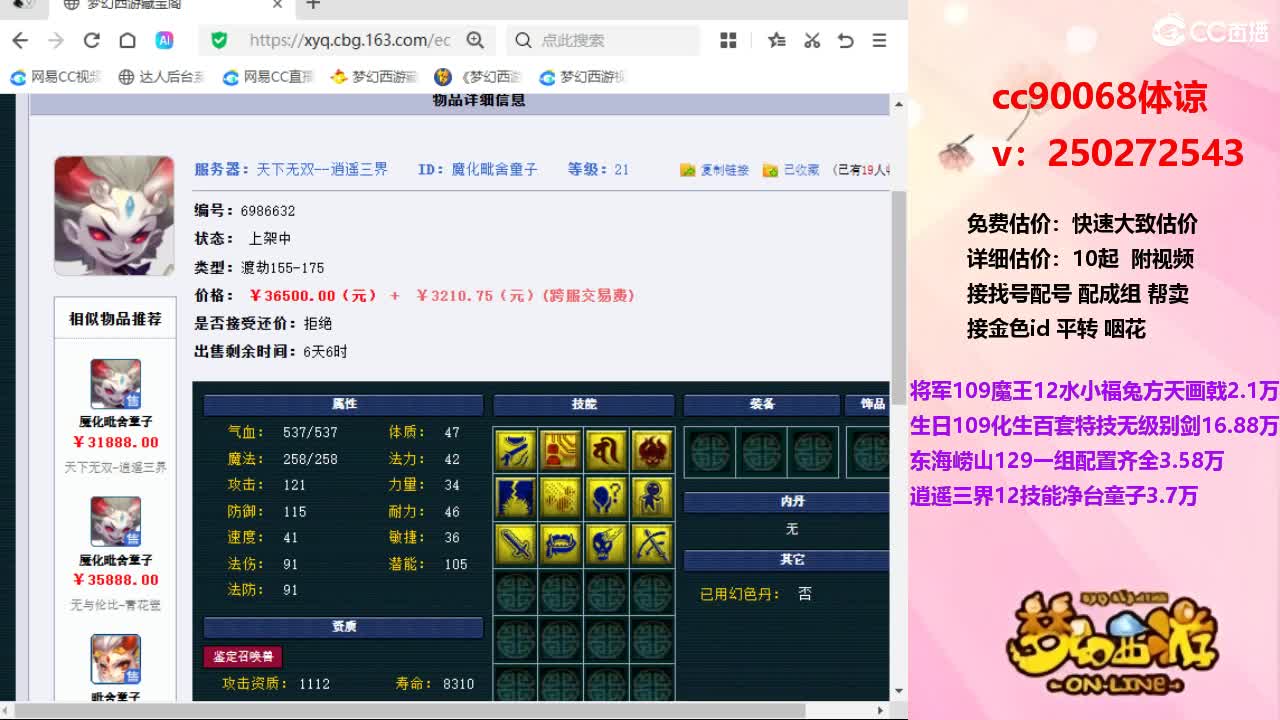
Task: Open the ¥35888.00 similar item thumbnail
Action: pos(116,522)
